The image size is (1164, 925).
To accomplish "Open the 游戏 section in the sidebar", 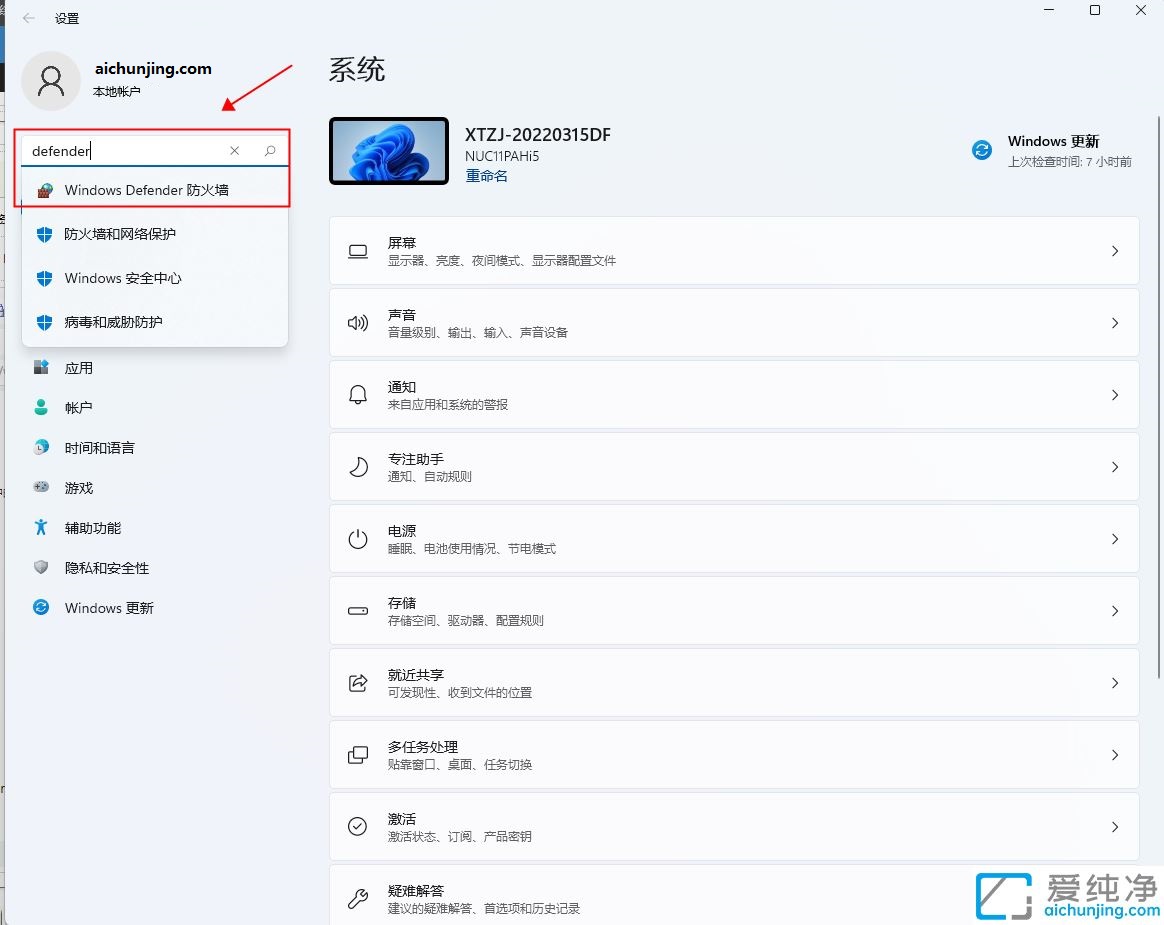I will point(81,487).
